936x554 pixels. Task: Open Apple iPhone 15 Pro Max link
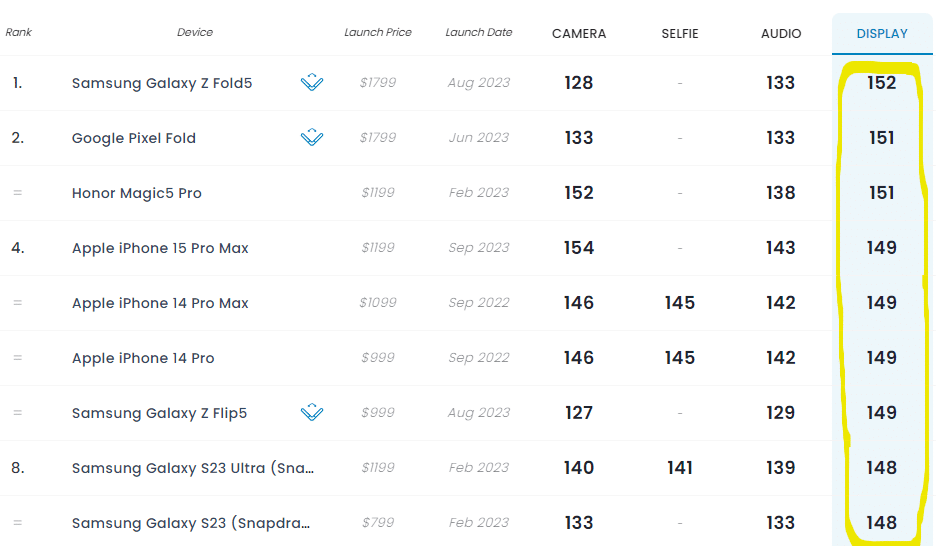[160, 248]
